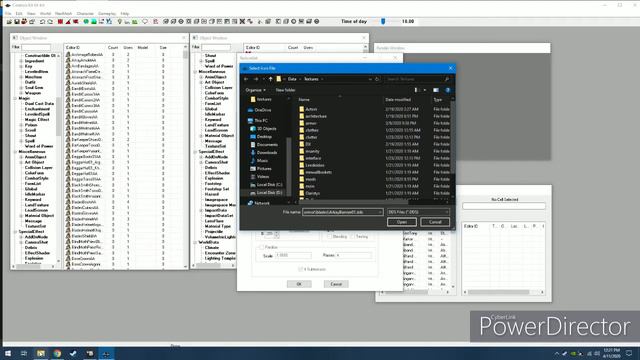
Task: Click the redo toolbar icon
Action: [50, 22]
